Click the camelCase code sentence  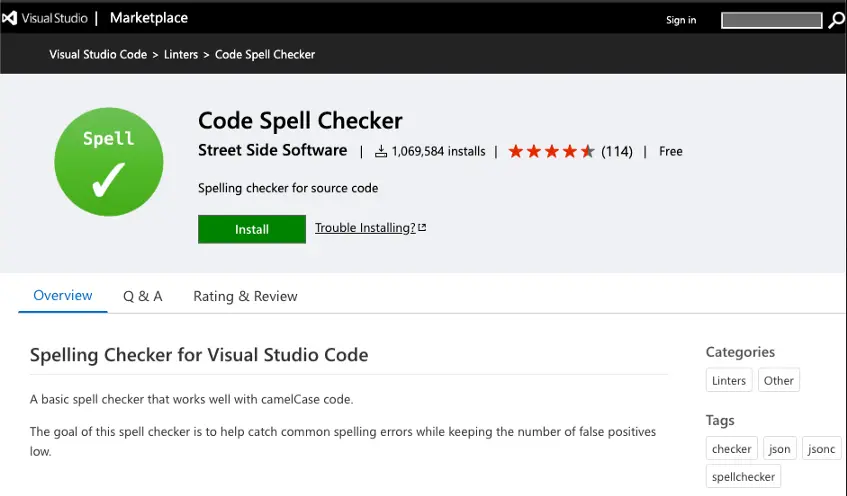[191, 399]
